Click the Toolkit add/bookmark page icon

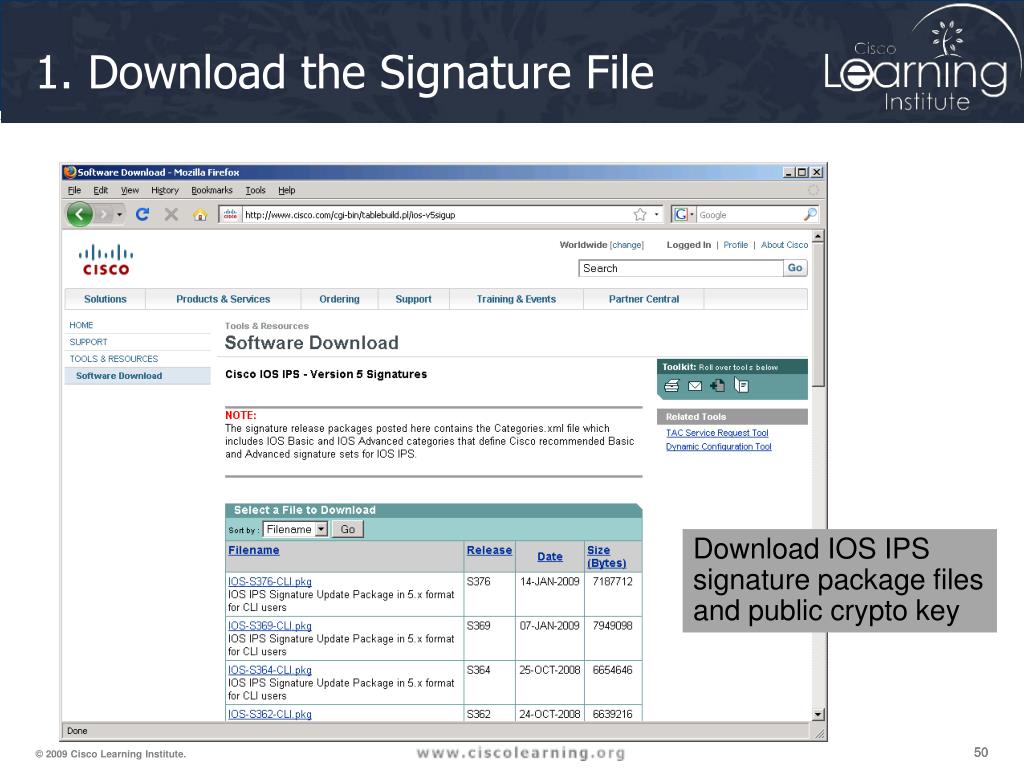pos(718,386)
